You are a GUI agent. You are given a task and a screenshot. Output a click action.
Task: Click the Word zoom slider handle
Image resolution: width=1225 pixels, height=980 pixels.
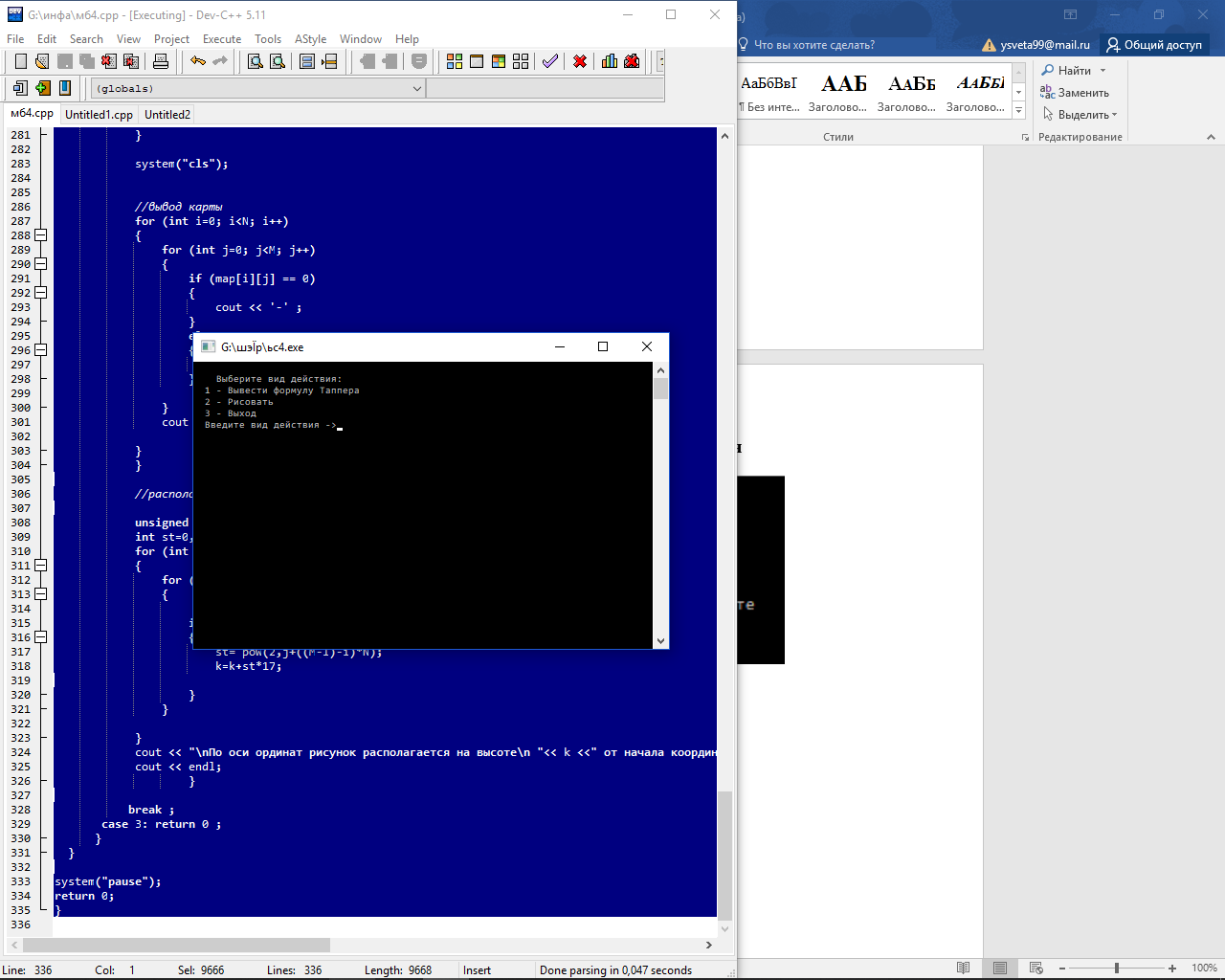pyautogui.click(x=1116, y=968)
